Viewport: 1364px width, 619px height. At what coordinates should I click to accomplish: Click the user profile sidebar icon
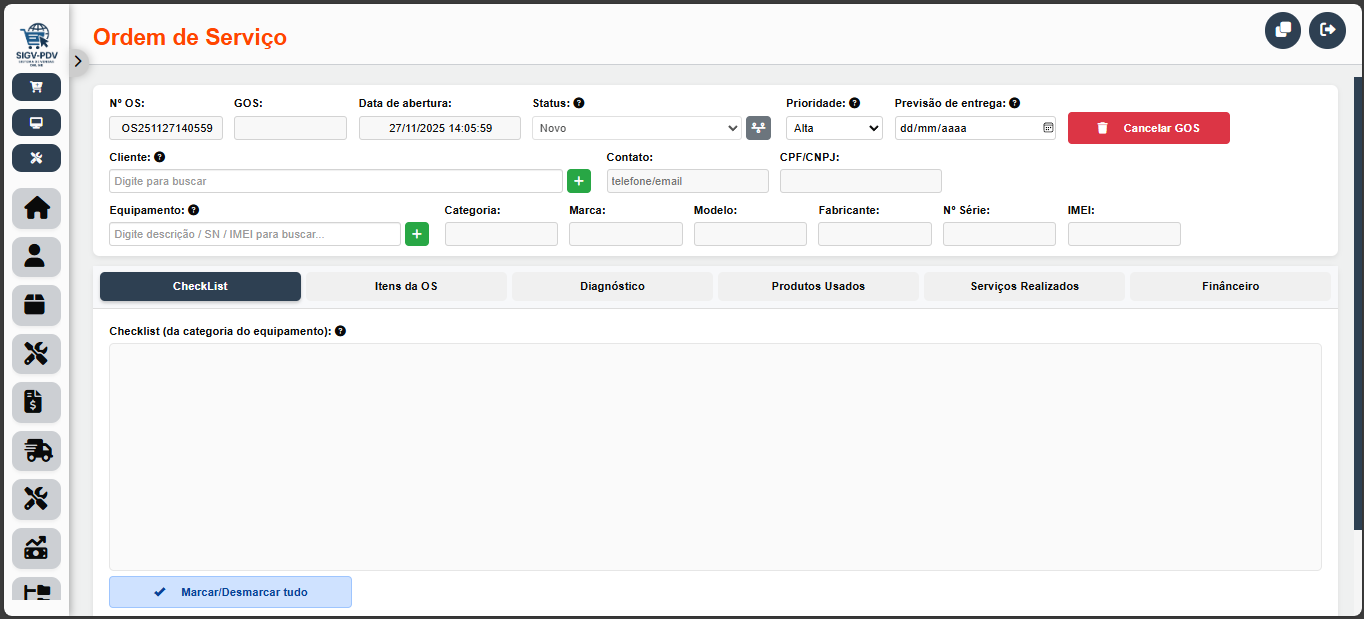(36, 257)
